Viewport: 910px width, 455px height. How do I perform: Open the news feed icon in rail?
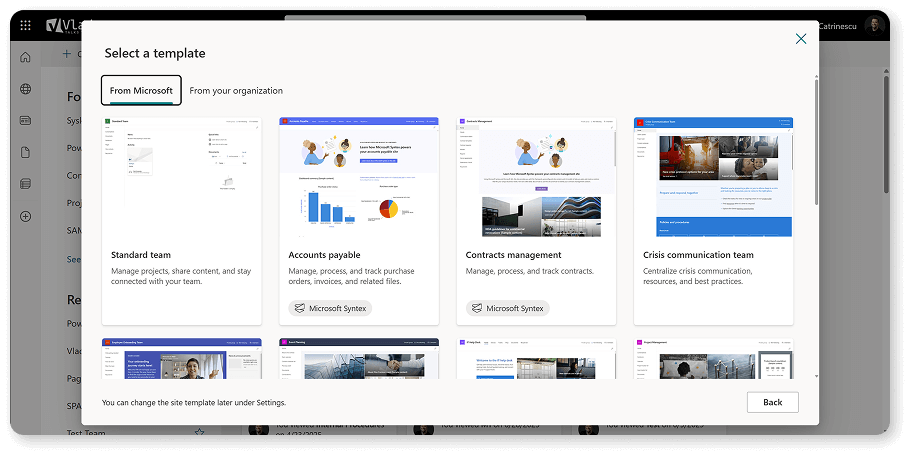26,121
